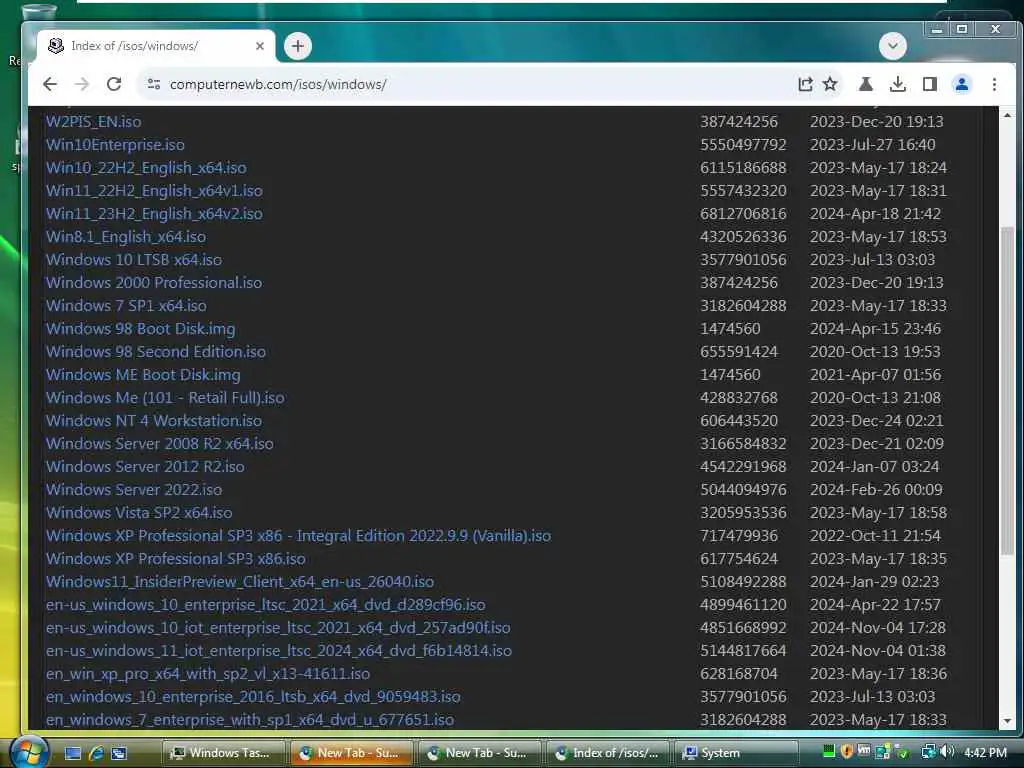
Task: Open the browser profile avatar
Action: click(x=961, y=84)
